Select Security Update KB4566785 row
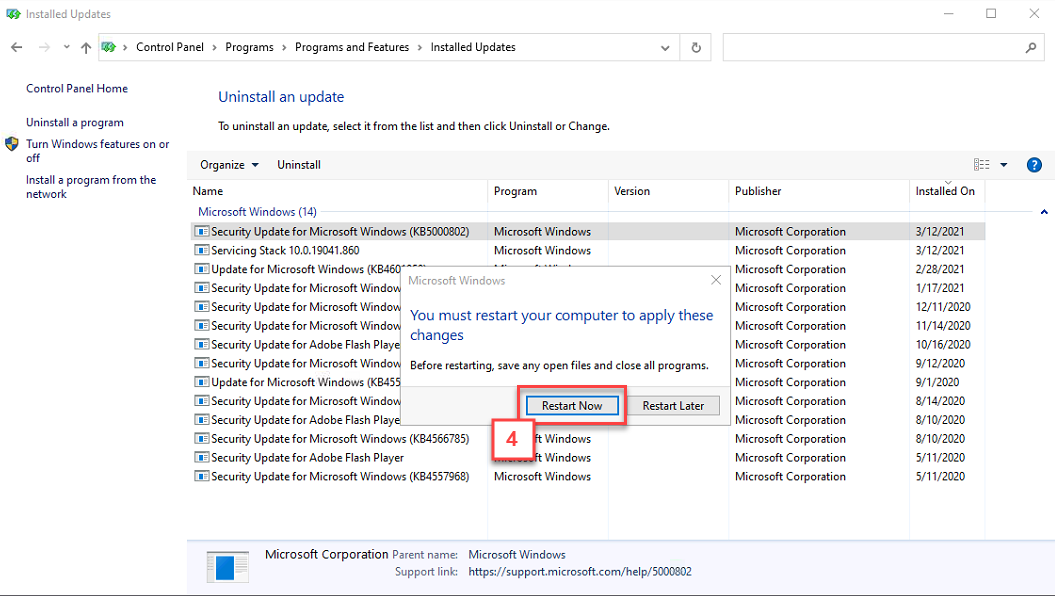The height and width of the screenshot is (596, 1055). (x=588, y=439)
